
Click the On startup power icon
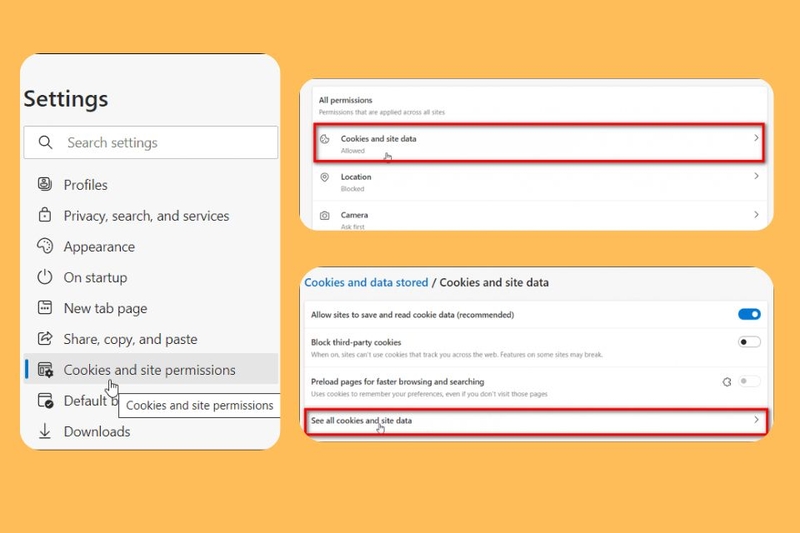[45, 277]
